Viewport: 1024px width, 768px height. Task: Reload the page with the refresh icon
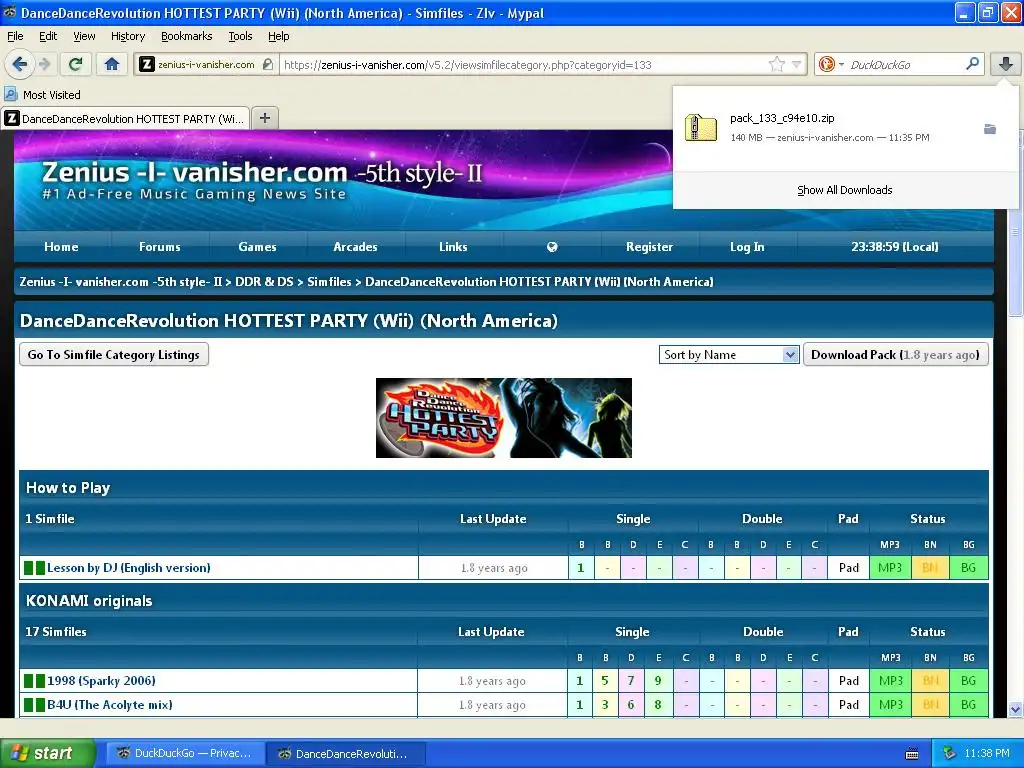76,64
